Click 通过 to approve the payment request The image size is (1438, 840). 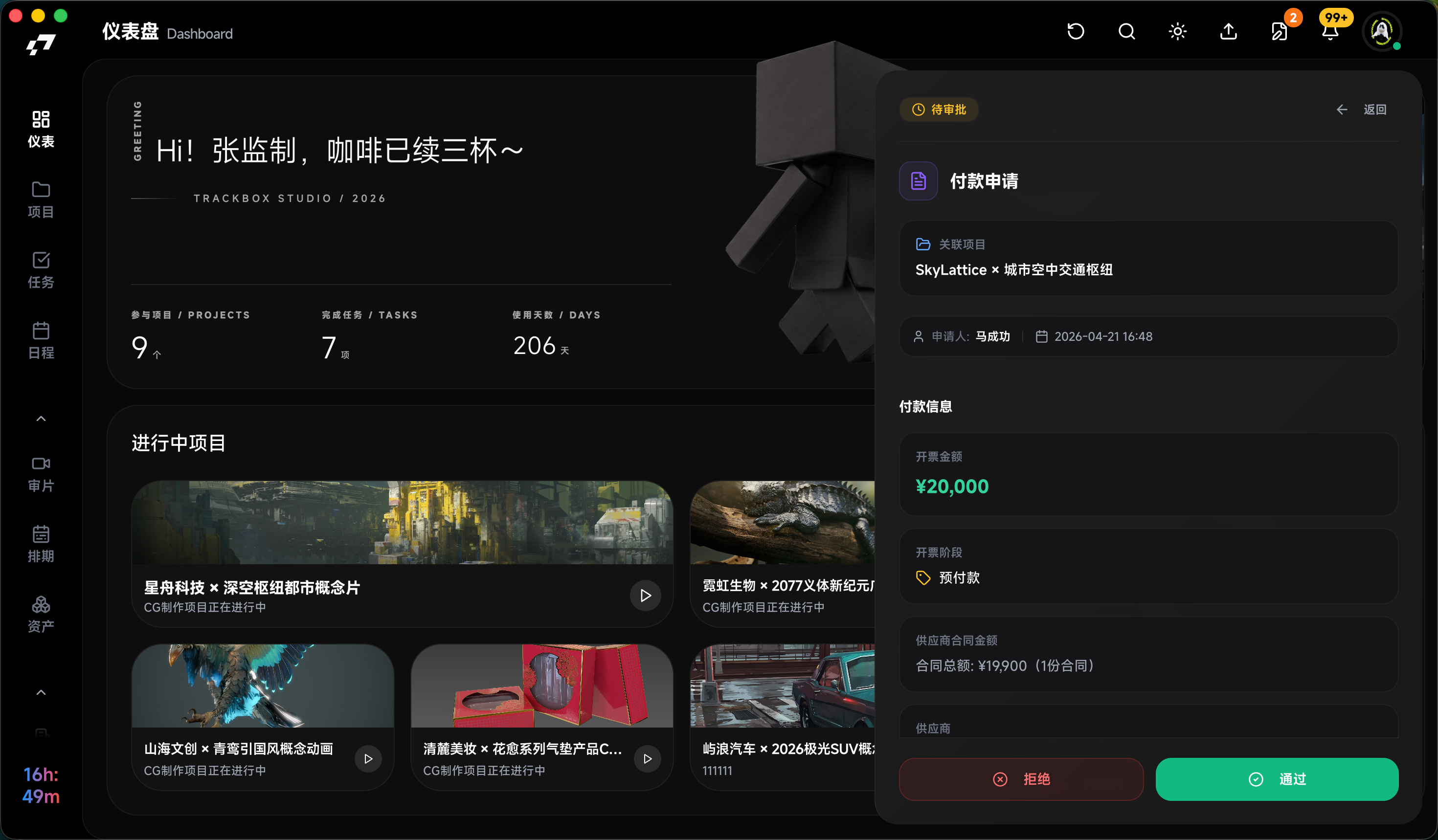[1277, 779]
